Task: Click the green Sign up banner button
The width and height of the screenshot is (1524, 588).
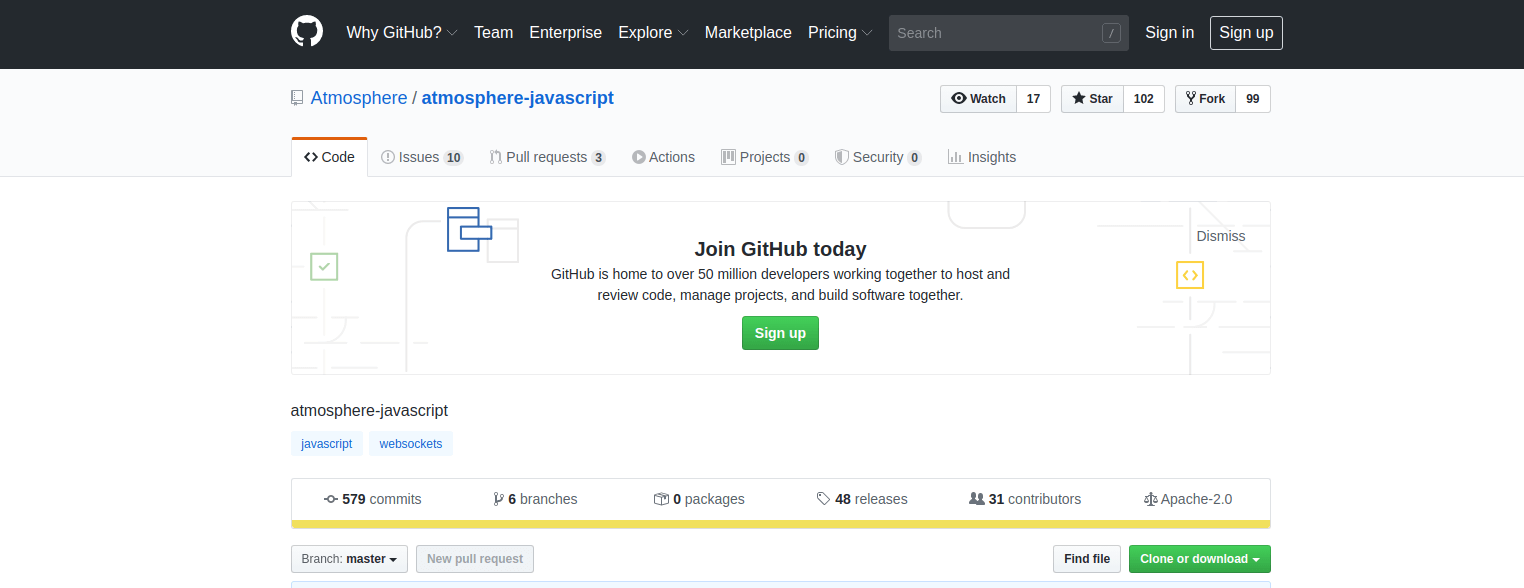Action: pos(780,333)
